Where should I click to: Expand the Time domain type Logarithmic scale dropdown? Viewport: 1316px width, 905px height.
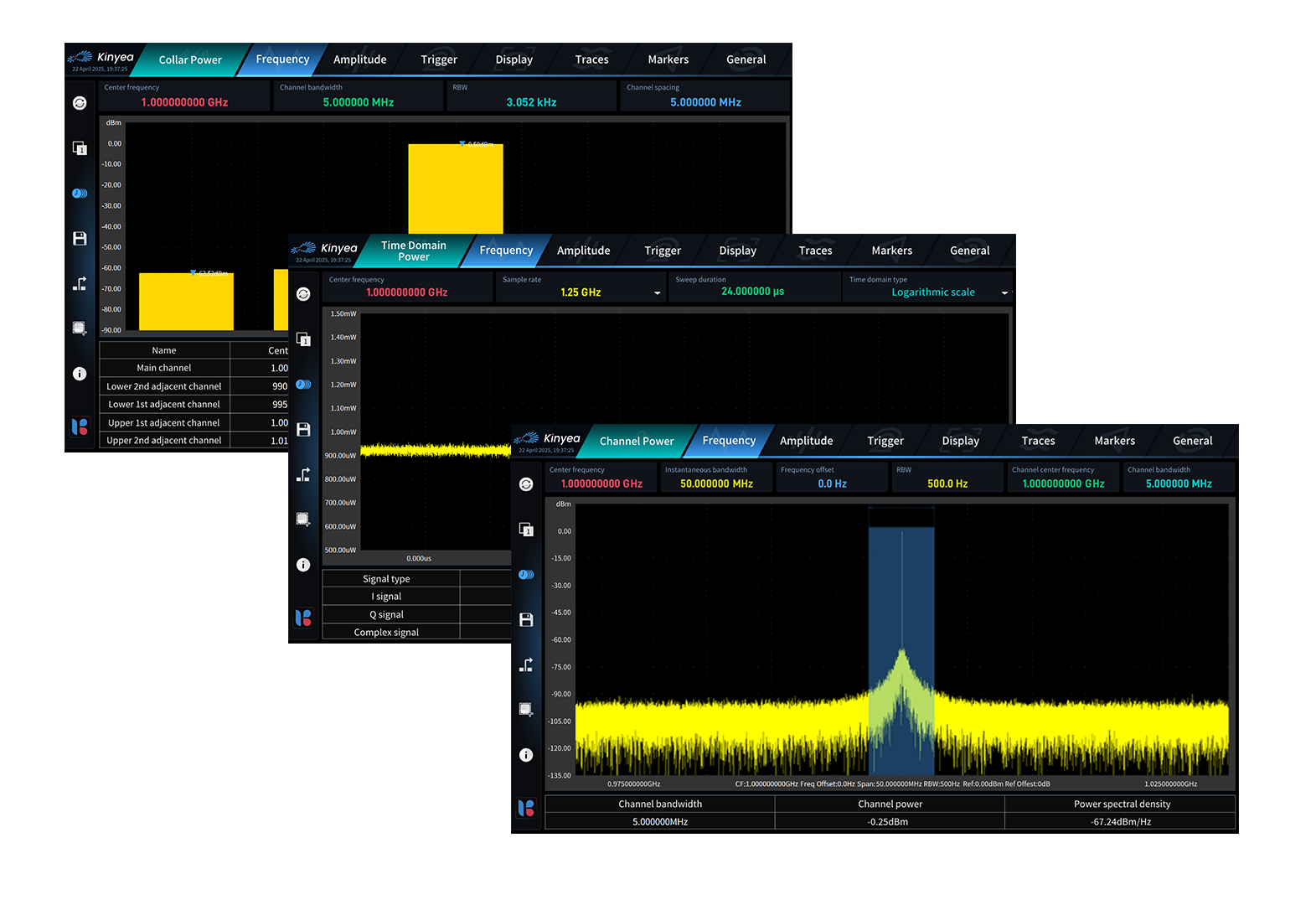[1004, 292]
